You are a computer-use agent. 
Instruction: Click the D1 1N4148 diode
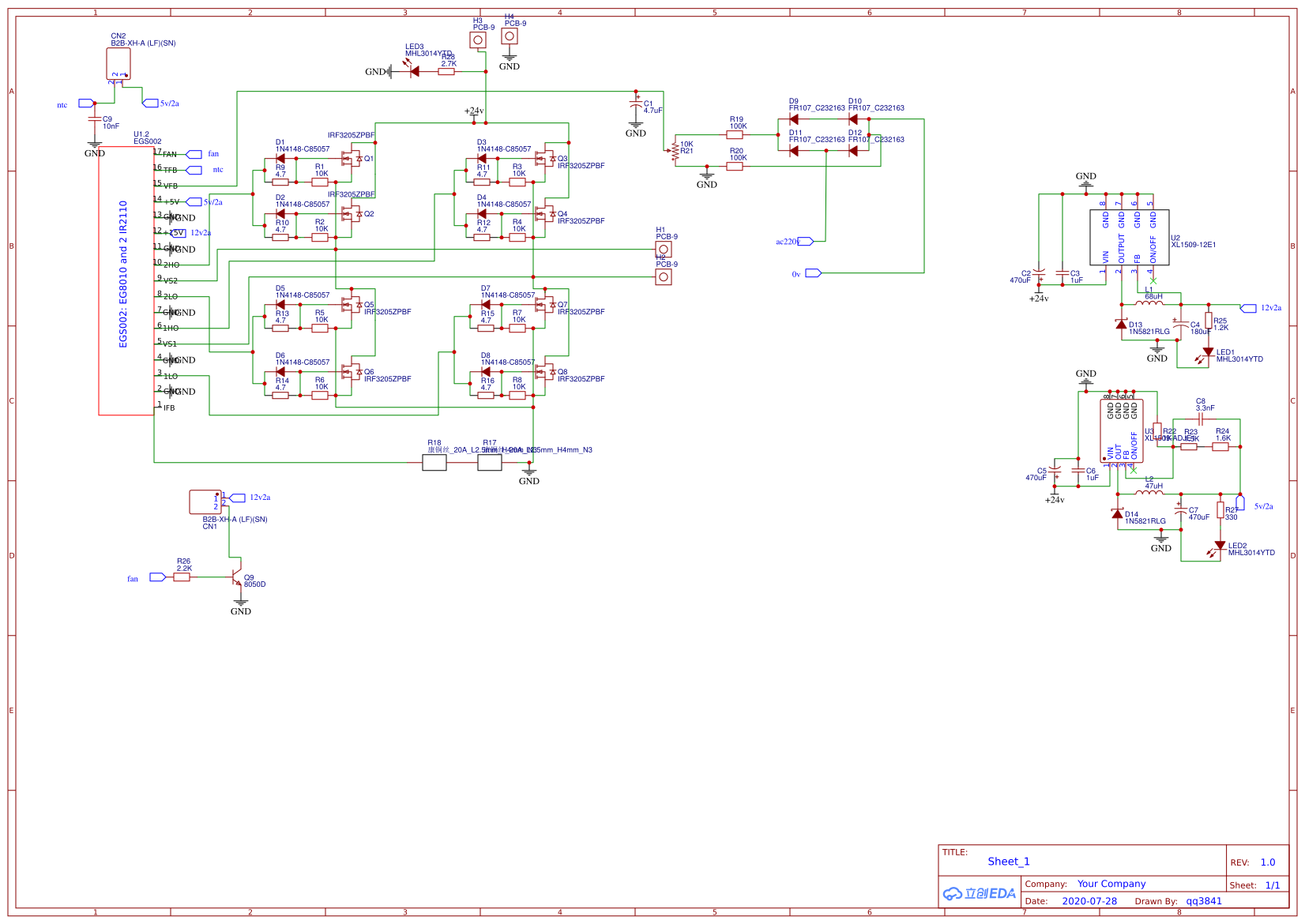coord(280,159)
